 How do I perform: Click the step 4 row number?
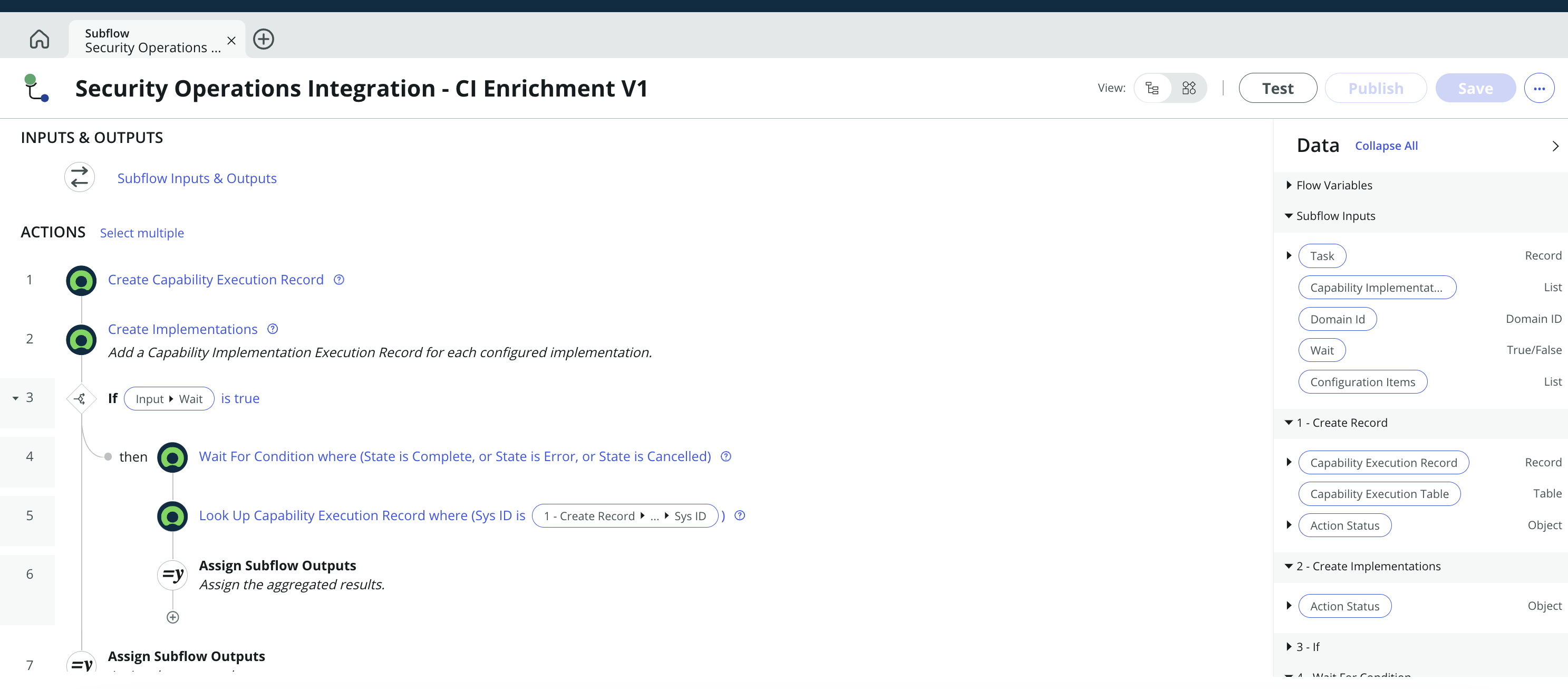[29, 456]
